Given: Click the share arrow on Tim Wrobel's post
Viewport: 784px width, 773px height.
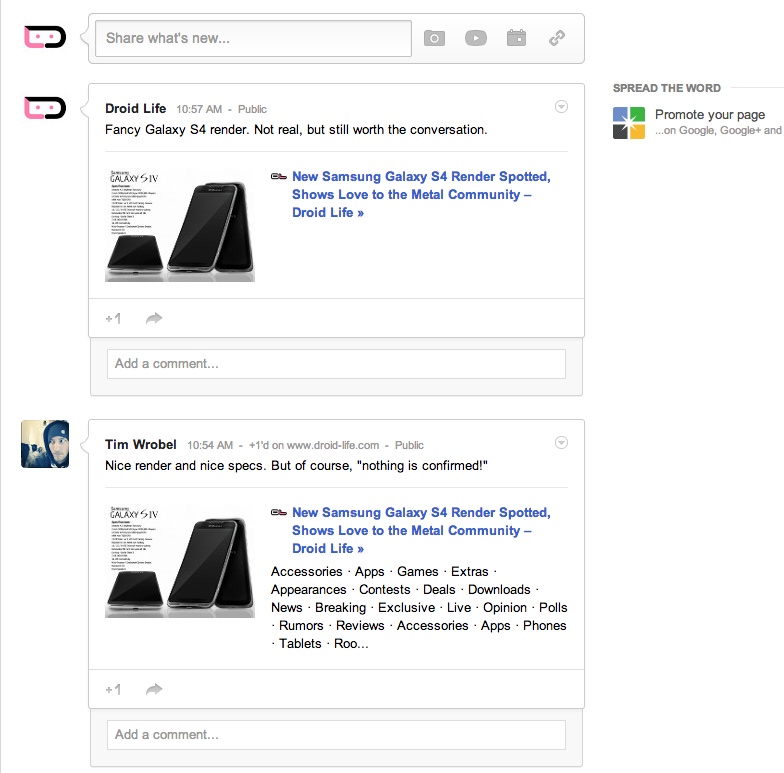Looking at the screenshot, I should [x=154, y=689].
